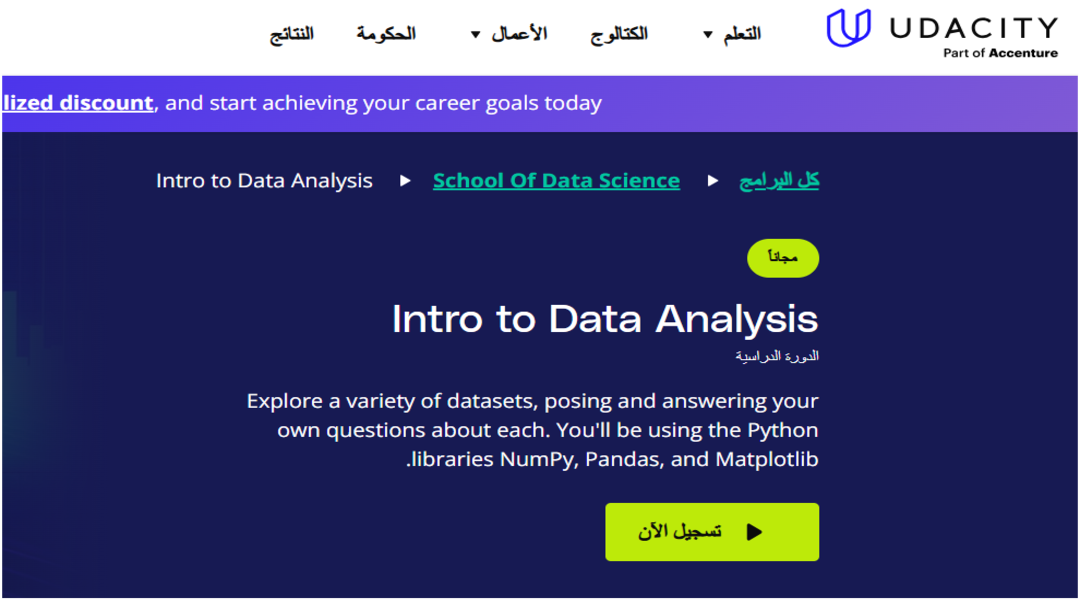1080x600 pixels.
Task: Open the التعلم chevron arrow
Action: pos(708,33)
